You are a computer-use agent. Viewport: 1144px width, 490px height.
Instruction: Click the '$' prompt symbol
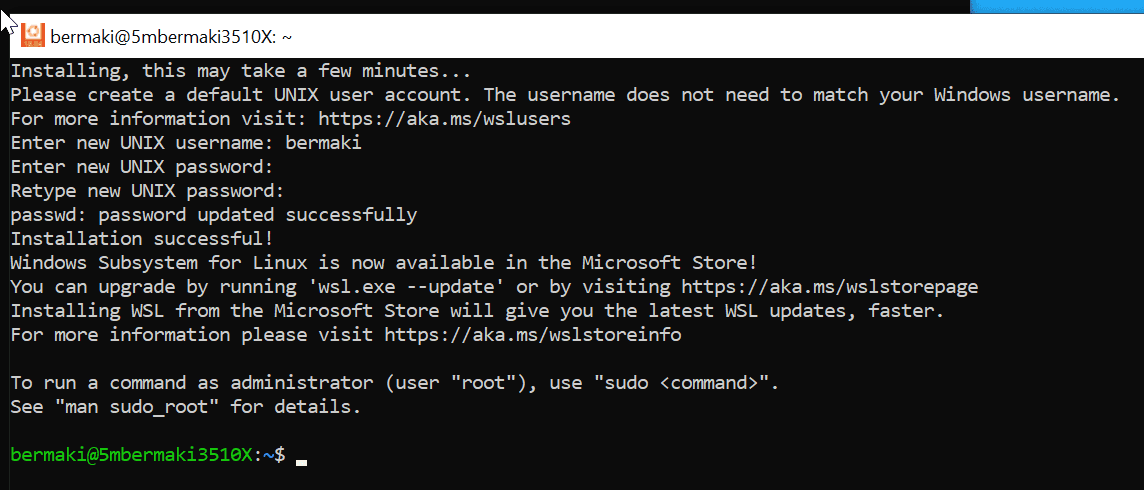click(280, 455)
